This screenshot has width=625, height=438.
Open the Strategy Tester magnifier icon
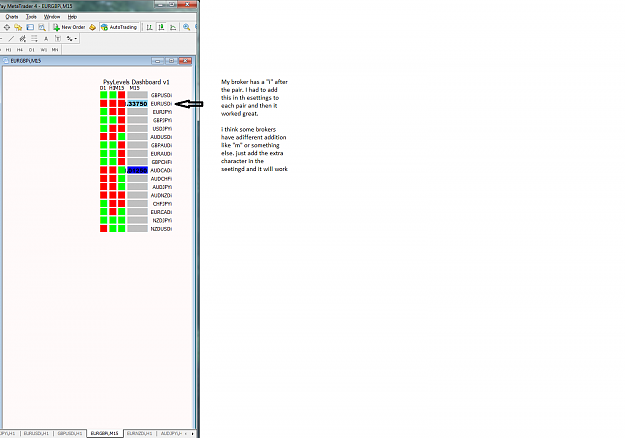[x=41, y=27]
